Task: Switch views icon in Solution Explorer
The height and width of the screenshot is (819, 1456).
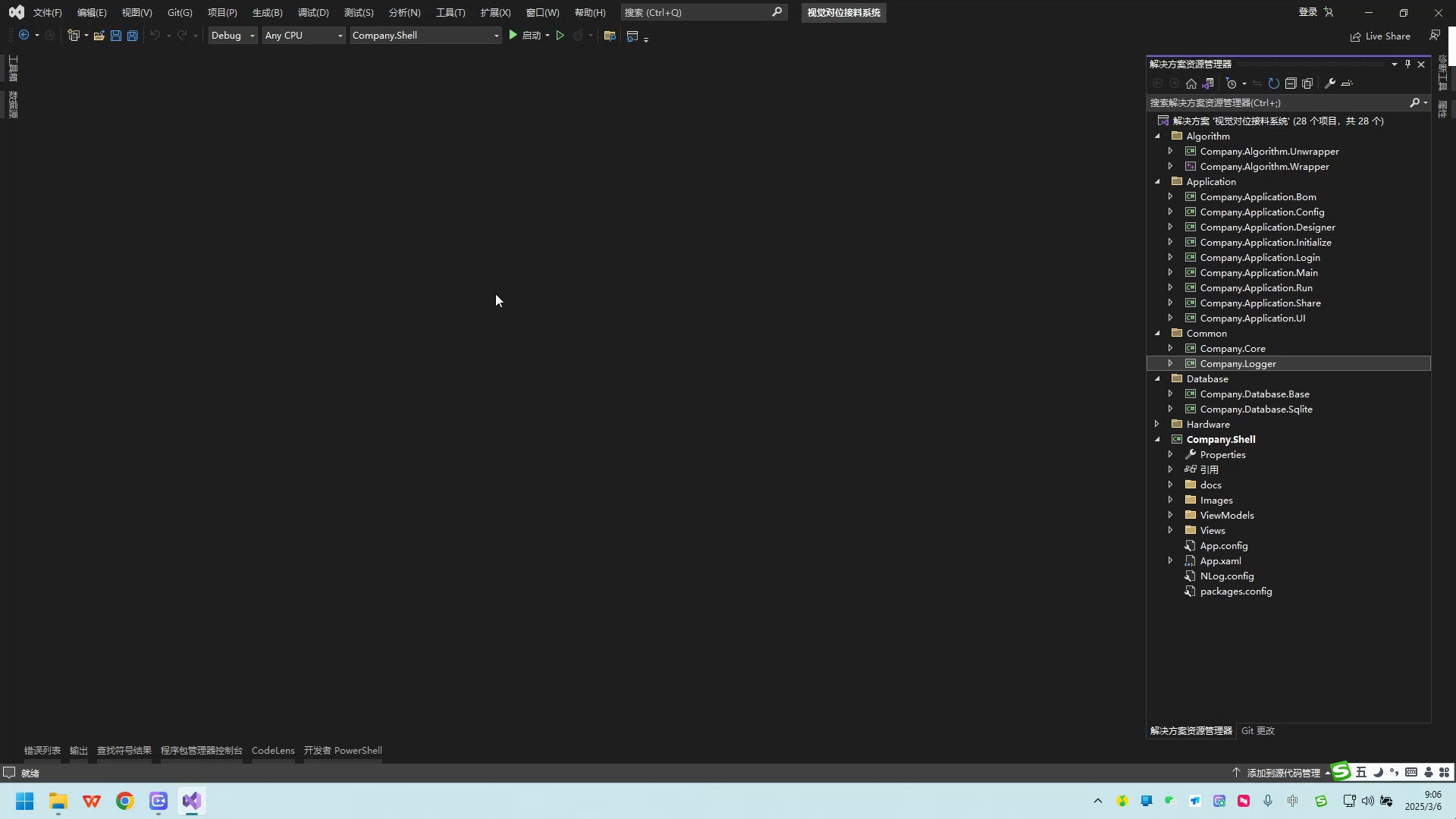Action: click(1208, 83)
